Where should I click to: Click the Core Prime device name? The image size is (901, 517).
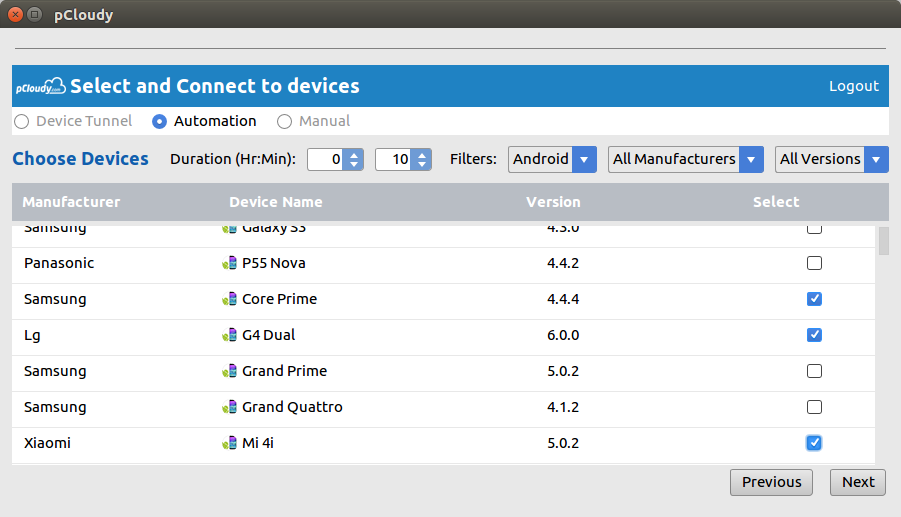tap(280, 299)
